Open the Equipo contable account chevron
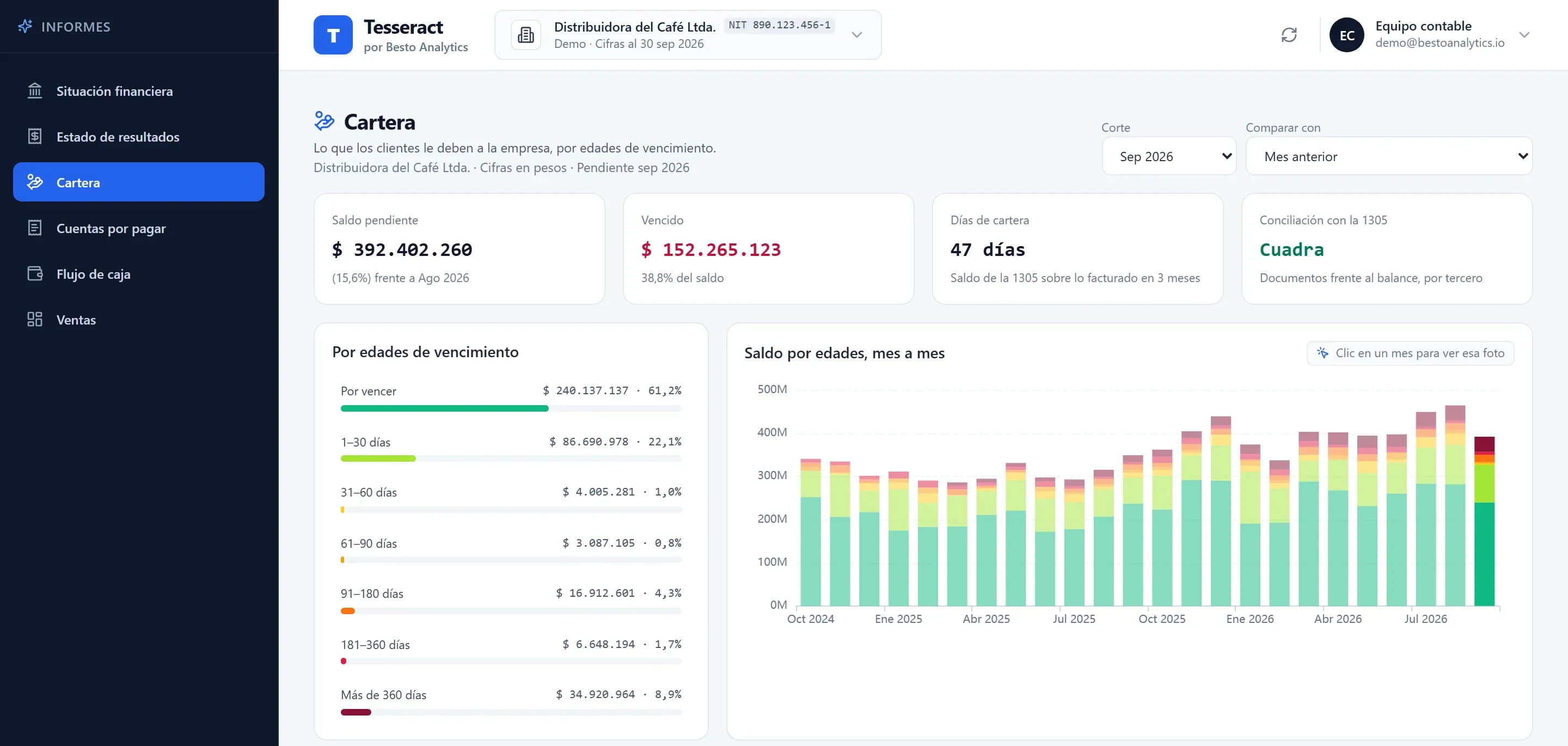1568x746 pixels. (1523, 35)
